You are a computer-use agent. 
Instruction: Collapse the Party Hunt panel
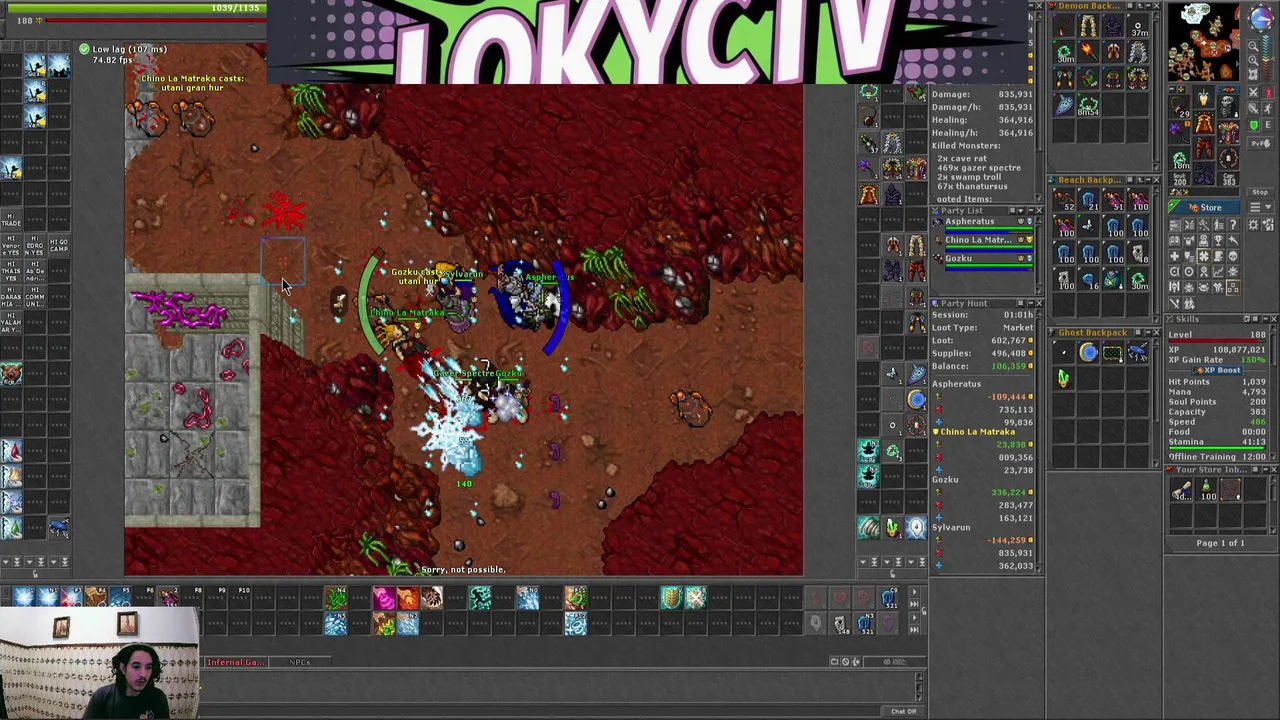[x=1031, y=303]
